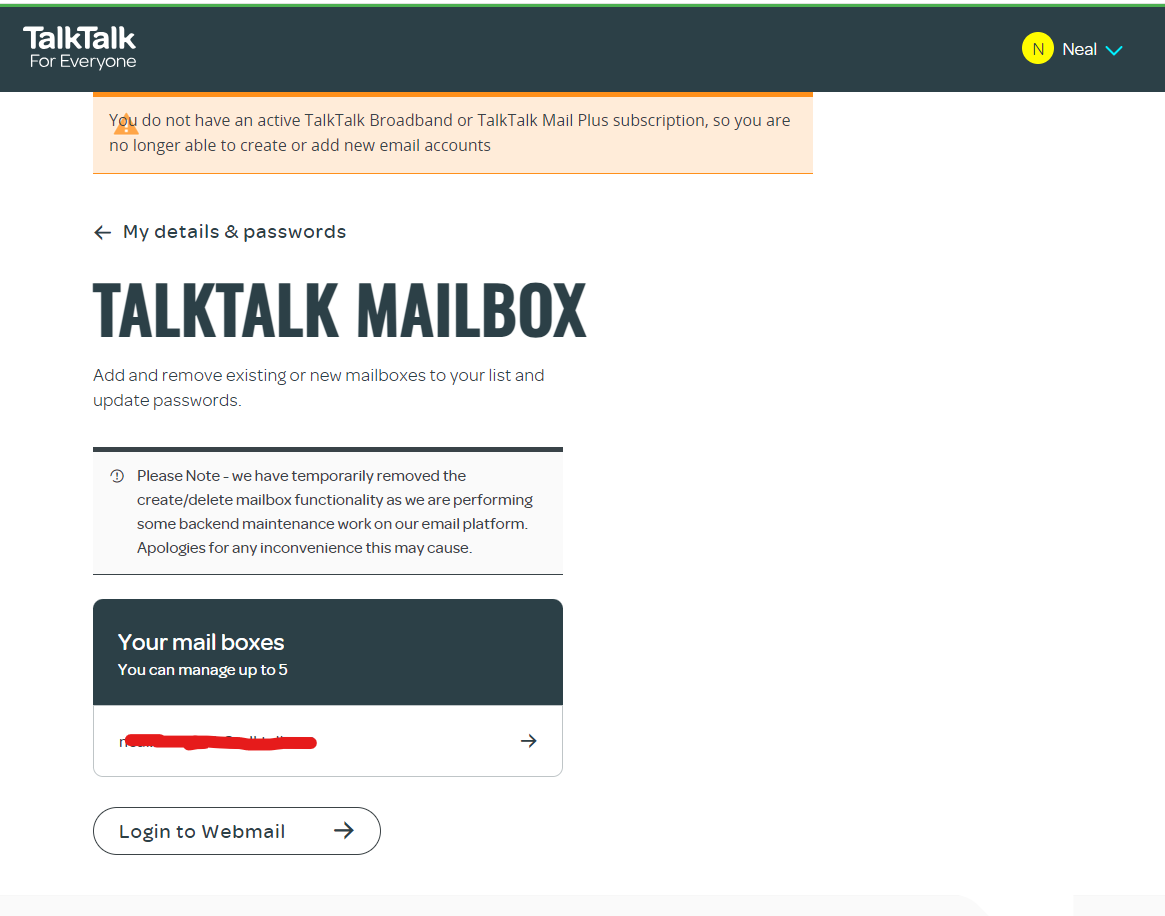Click the info circle icon in the notice
Image resolution: width=1165 pixels, height=916 pixels.
(x=117, y=475)
